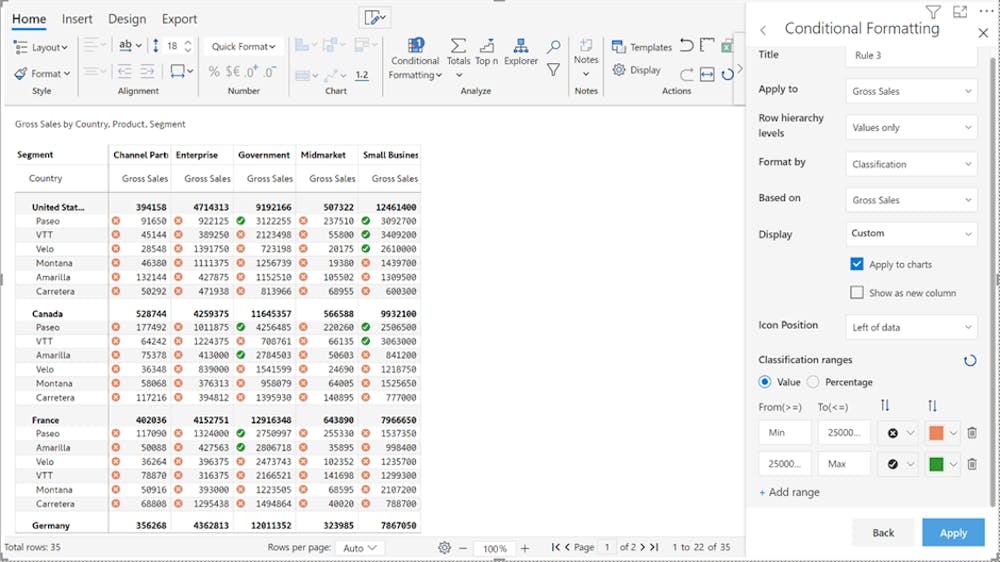Screen dimensions: 1000x562
Task: Expand the Icon Position dropdown
Action: click(911, 326)
